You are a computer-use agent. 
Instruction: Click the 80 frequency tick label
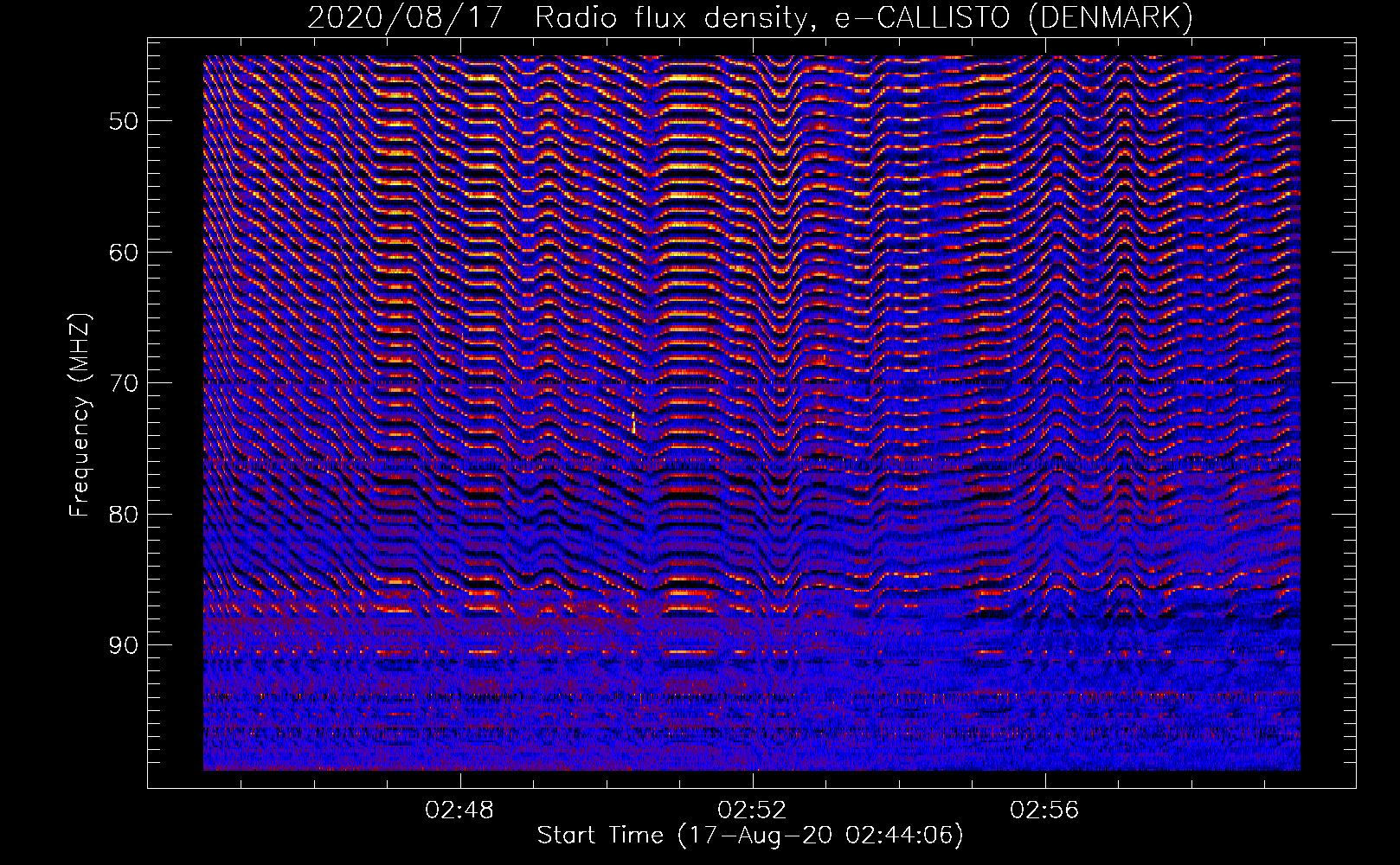[x=124, y=515]
